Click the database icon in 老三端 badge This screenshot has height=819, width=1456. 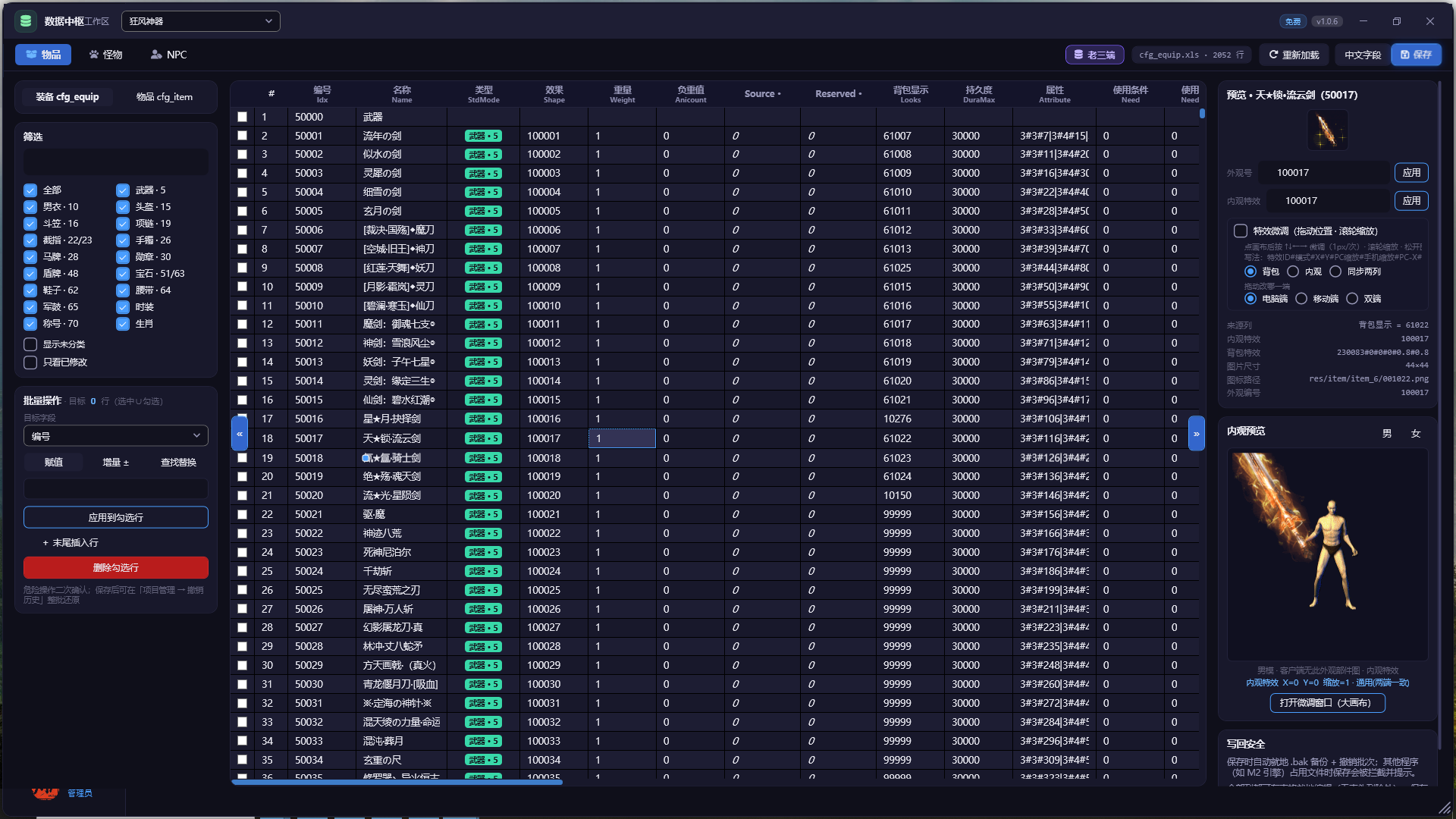click(1078, 55)
